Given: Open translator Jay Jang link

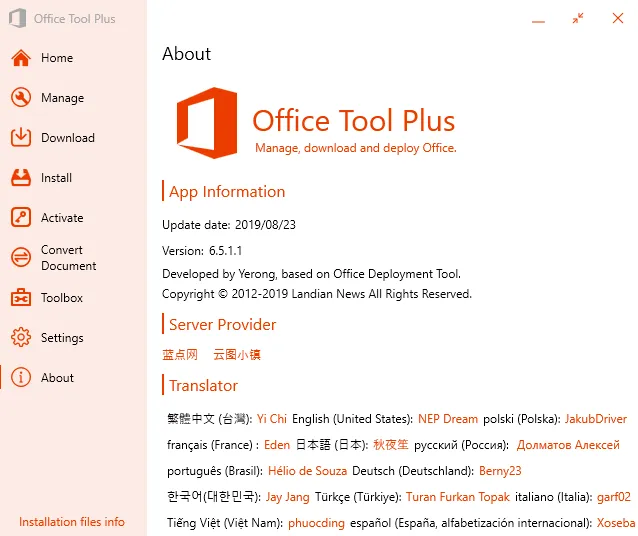Looking at the screenshot, I should click(x=288, y=497).
